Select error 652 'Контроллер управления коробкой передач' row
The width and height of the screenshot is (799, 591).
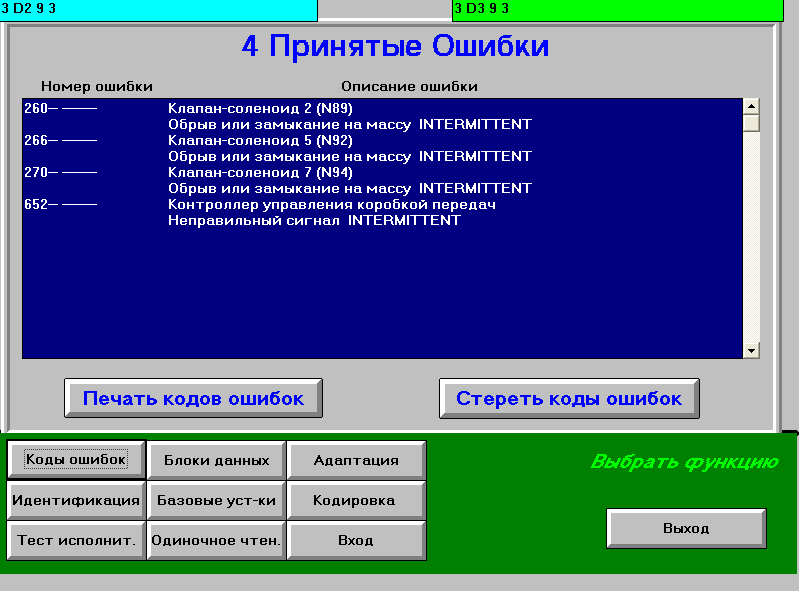coord(382,204)
